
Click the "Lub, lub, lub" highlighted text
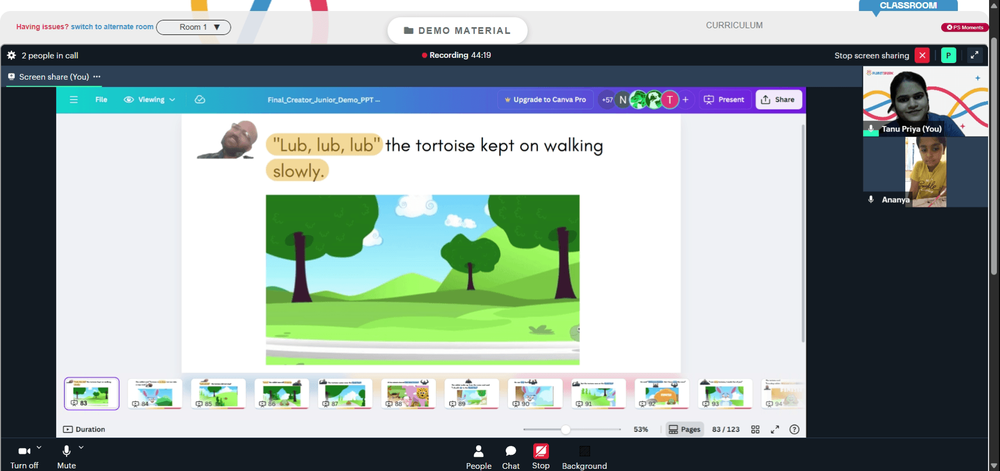pyautogui.click(x=324, y=145)
